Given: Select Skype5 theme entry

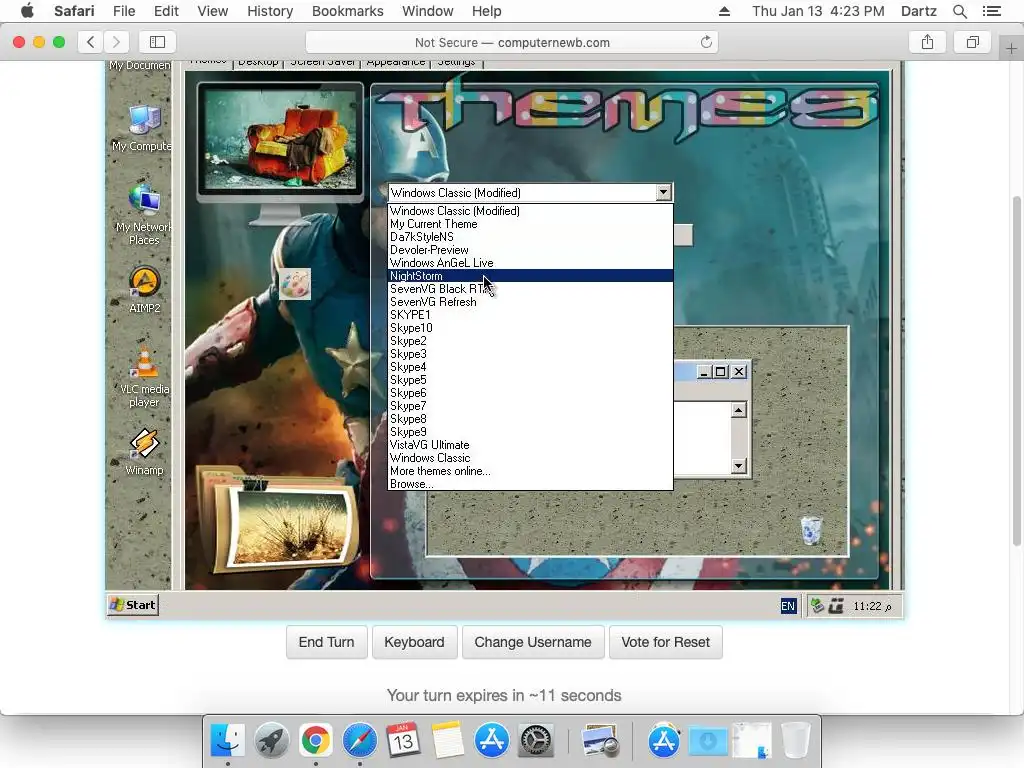Looking at the screenshot, I should point(530,380).
